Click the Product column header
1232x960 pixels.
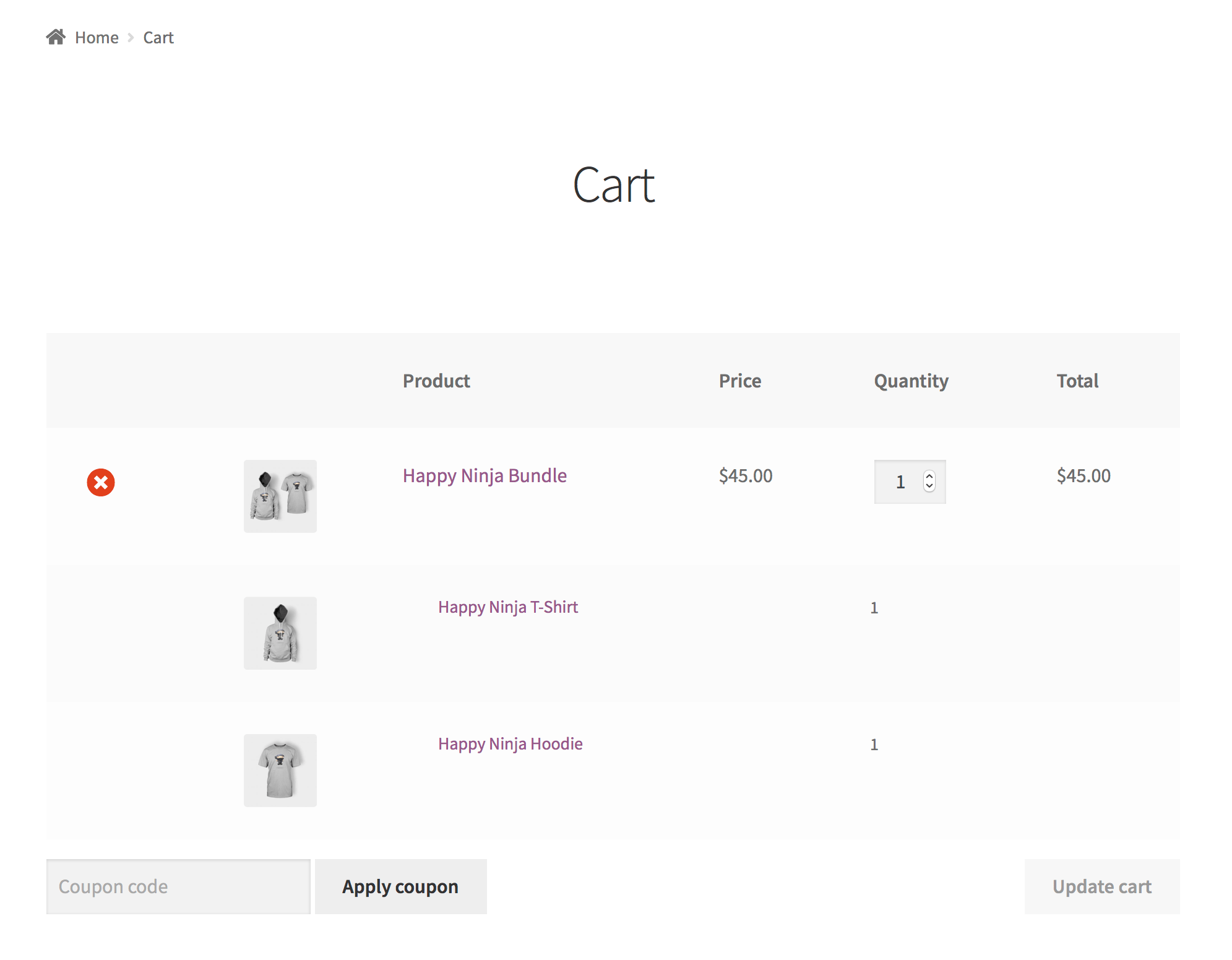pos(436,381)
